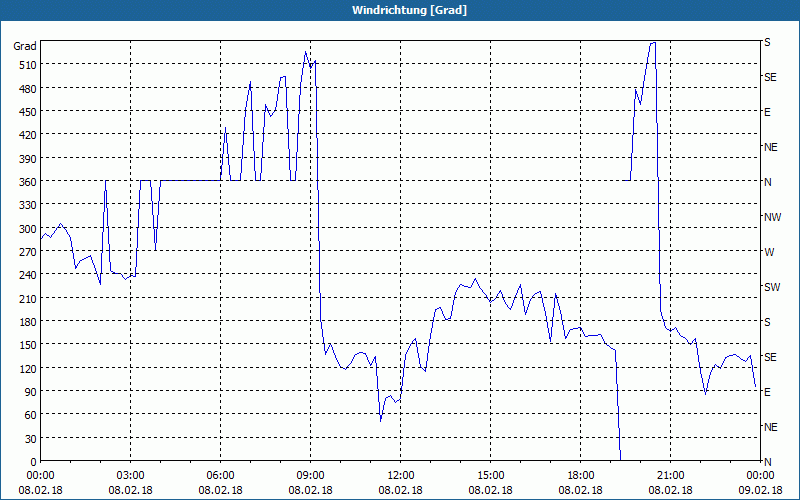Click the 06:00 time label
The width and height of the screenshot is (800, 500).
click(220, 476)
